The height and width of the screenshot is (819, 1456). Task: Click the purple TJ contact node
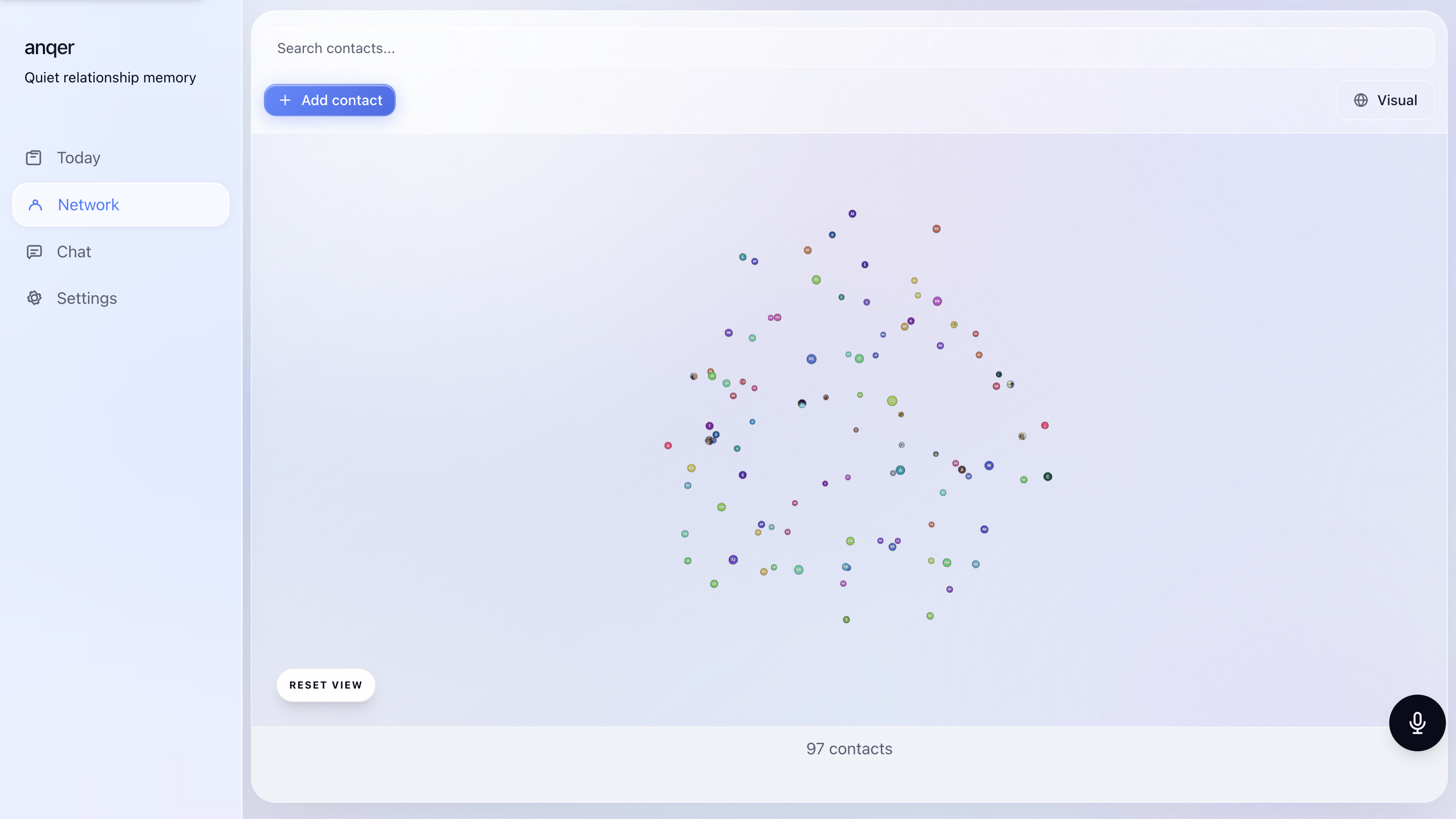click(733, 560)
